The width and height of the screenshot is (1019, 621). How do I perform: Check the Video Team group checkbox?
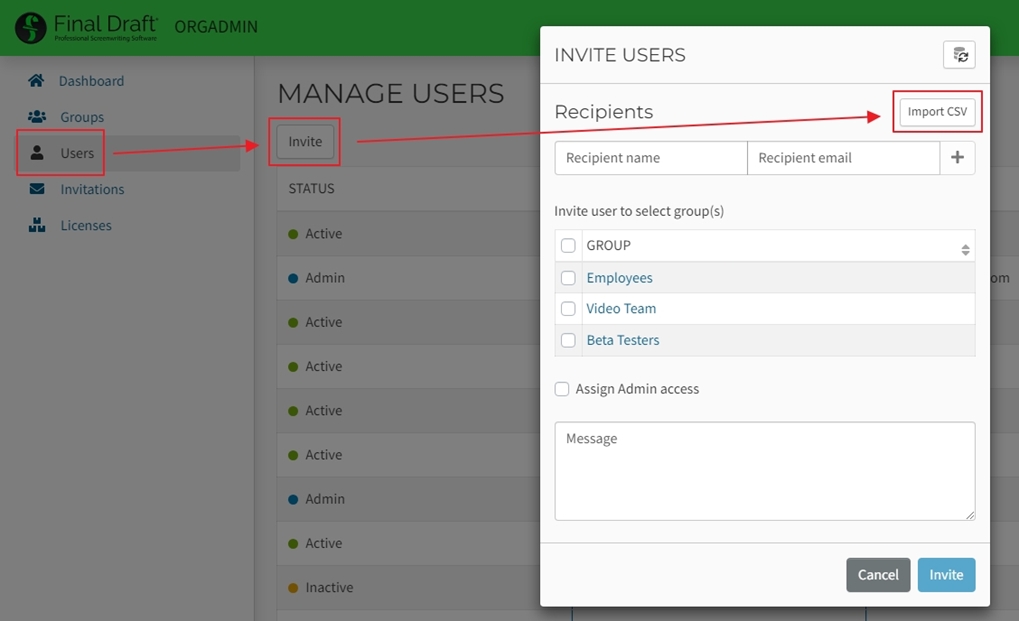[568, 309]
